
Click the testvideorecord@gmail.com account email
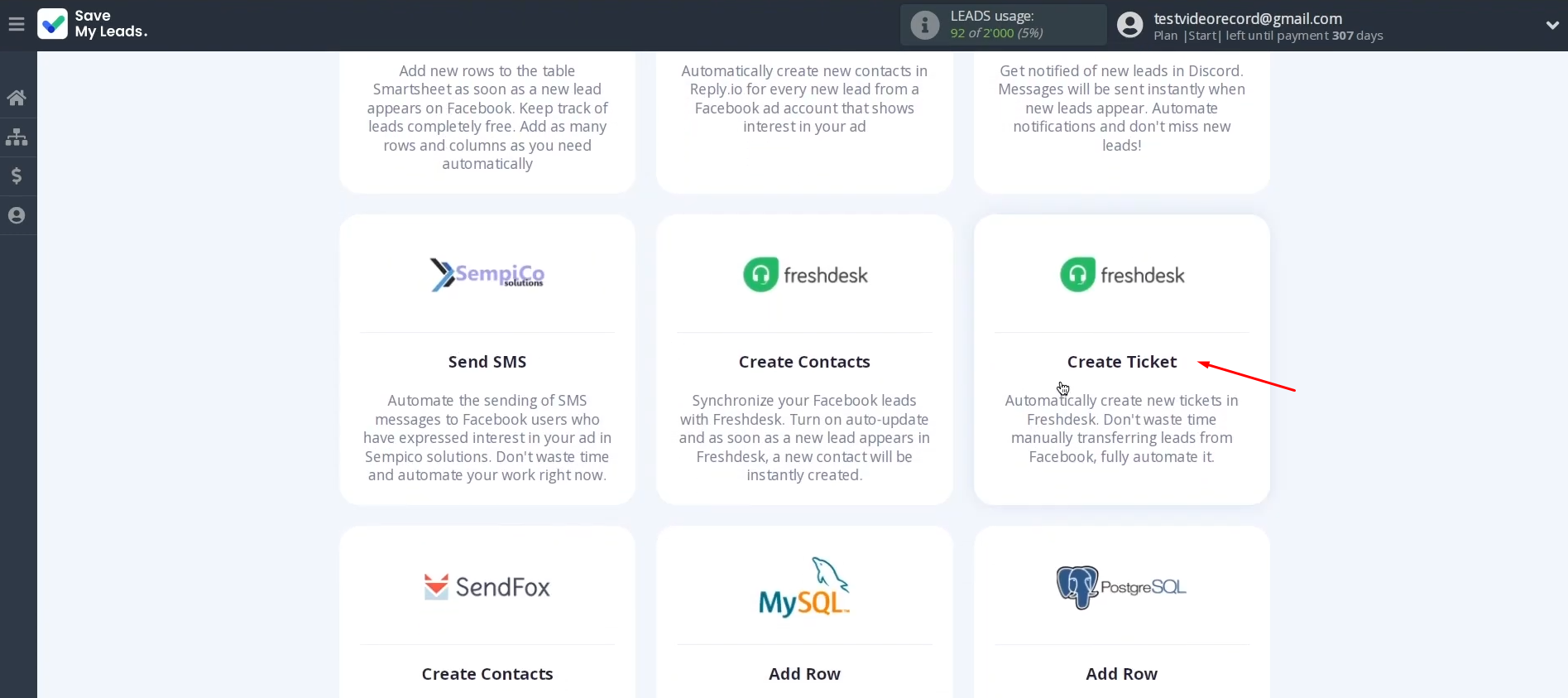coord(1248,18)
